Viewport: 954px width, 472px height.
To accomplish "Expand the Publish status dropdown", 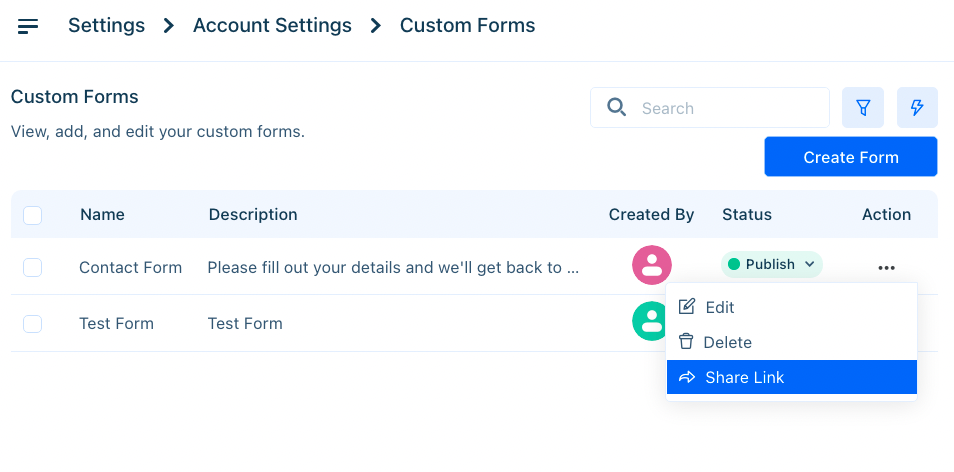I will coord(771,265).
